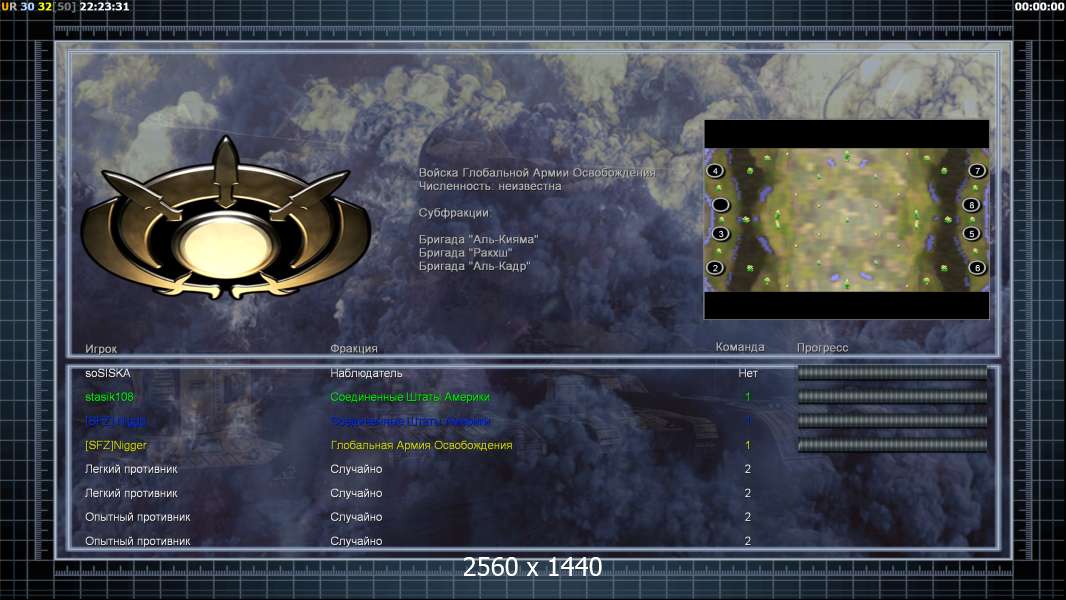Image resolution: width=1066 pixels, height=600 pixels.
Task: Click the Субфракции label
Action: pos(453,213)
